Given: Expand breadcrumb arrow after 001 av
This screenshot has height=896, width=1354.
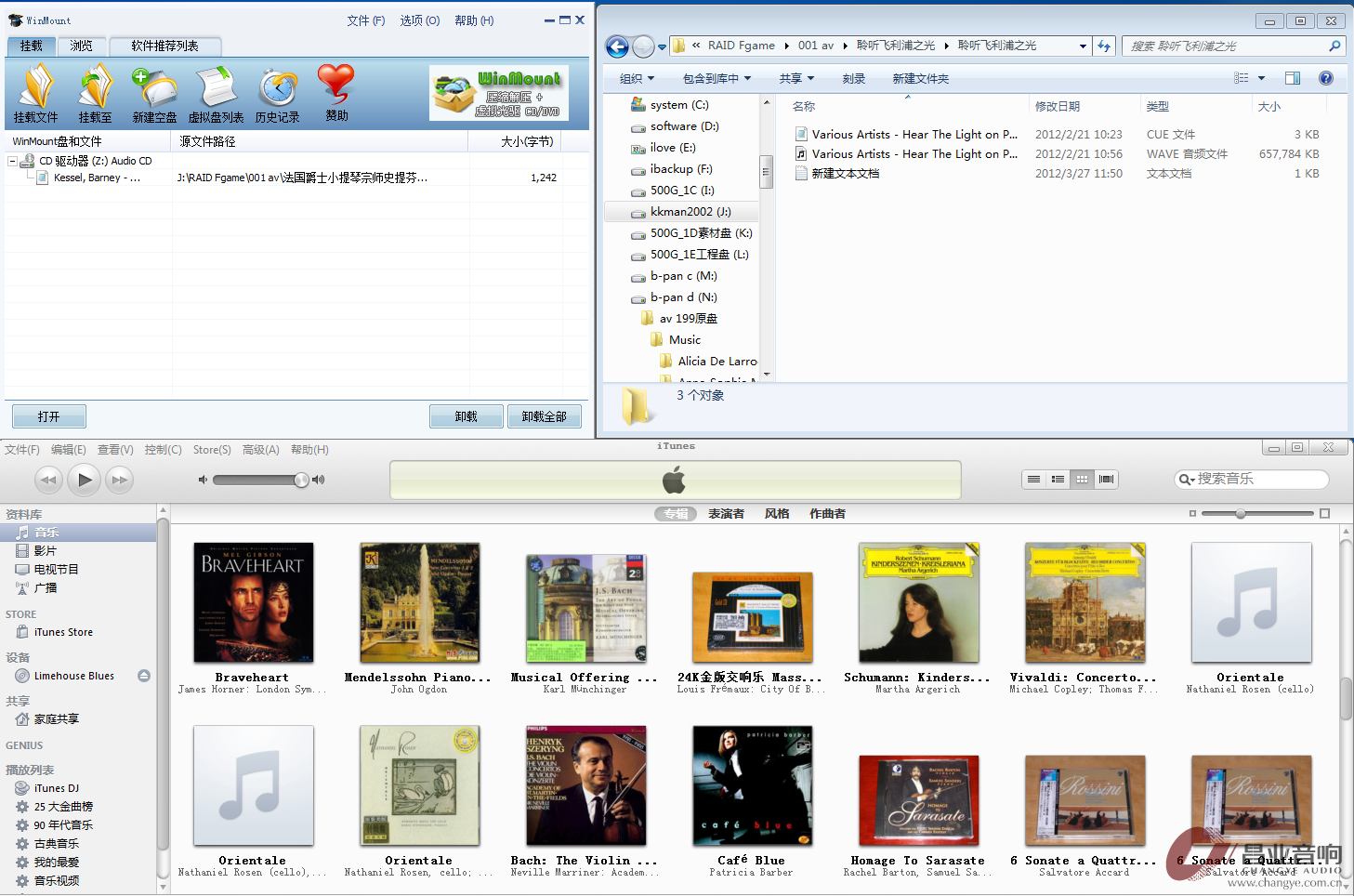Looking at the screenshot, I should (x=845, y=46).
